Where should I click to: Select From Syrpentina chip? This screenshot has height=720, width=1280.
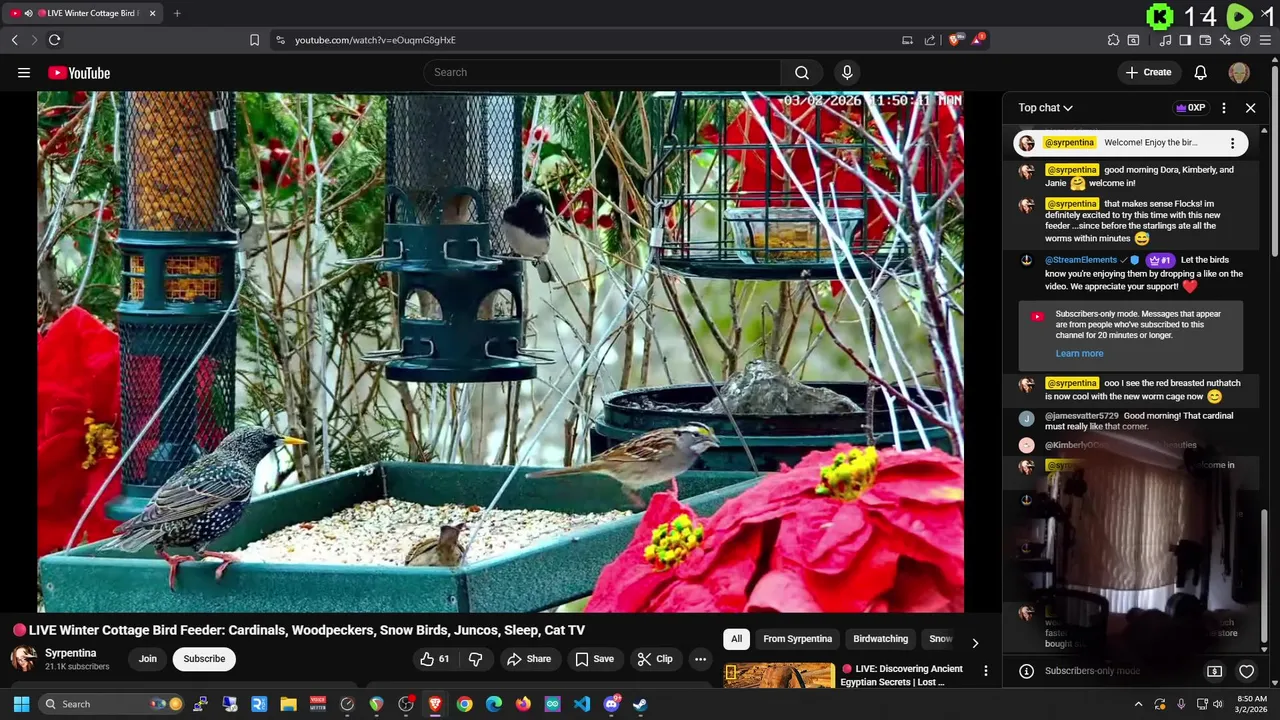(797, 639)
